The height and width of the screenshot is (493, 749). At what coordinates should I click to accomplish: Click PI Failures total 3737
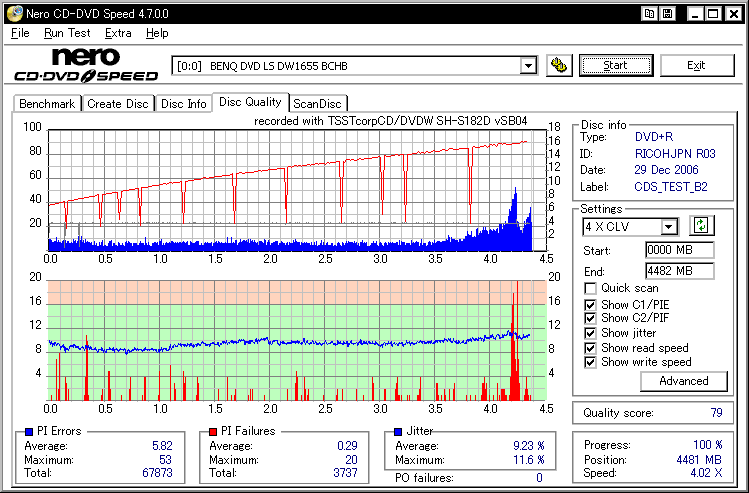[345, 473]
